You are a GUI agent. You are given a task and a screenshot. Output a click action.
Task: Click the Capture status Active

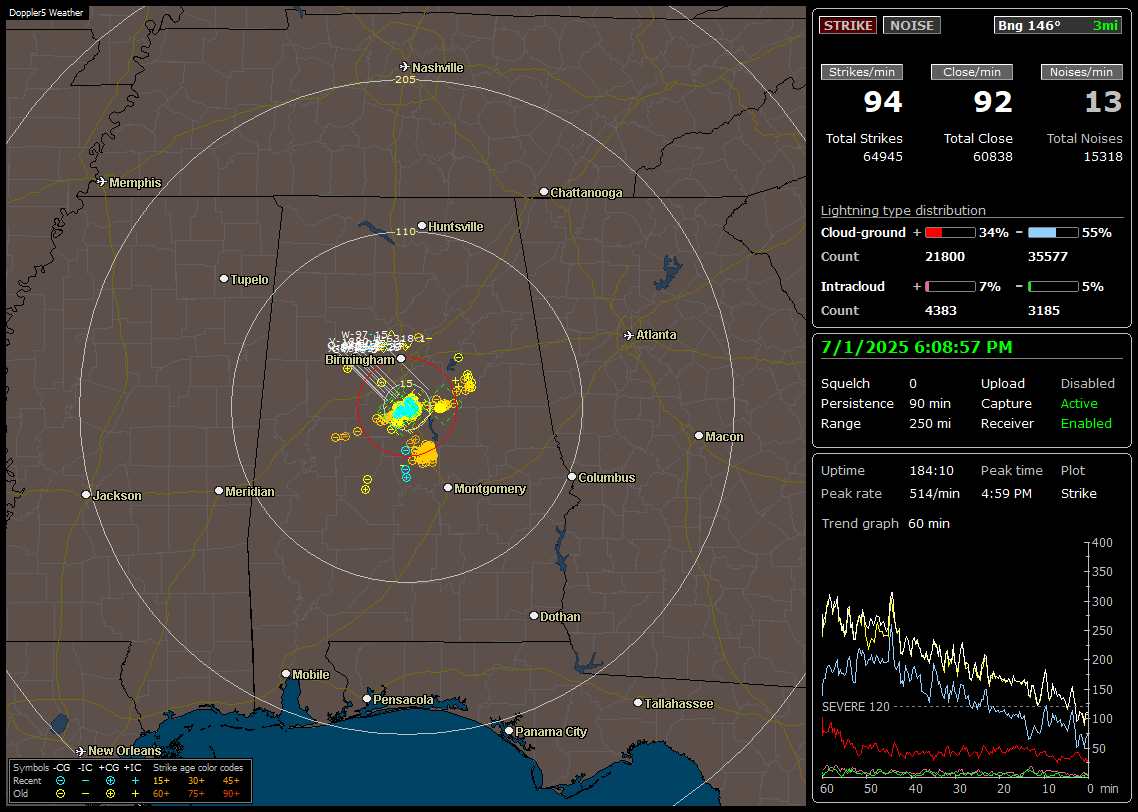(1079, 403)
